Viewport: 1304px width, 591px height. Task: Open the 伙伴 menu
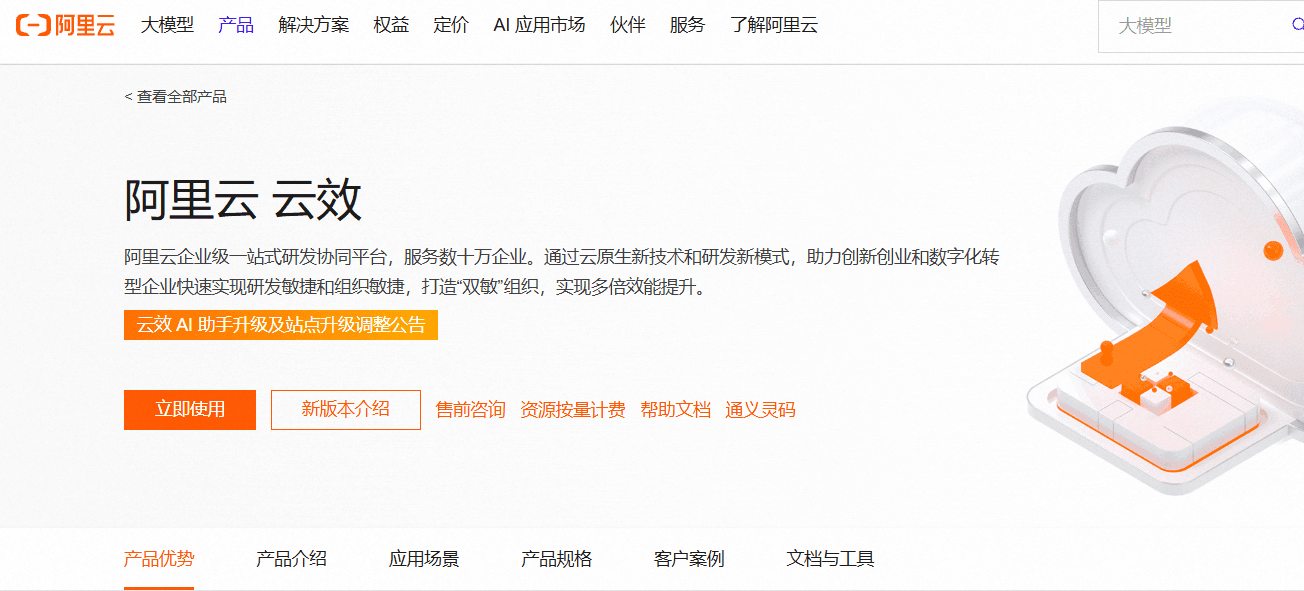[628, 25]
